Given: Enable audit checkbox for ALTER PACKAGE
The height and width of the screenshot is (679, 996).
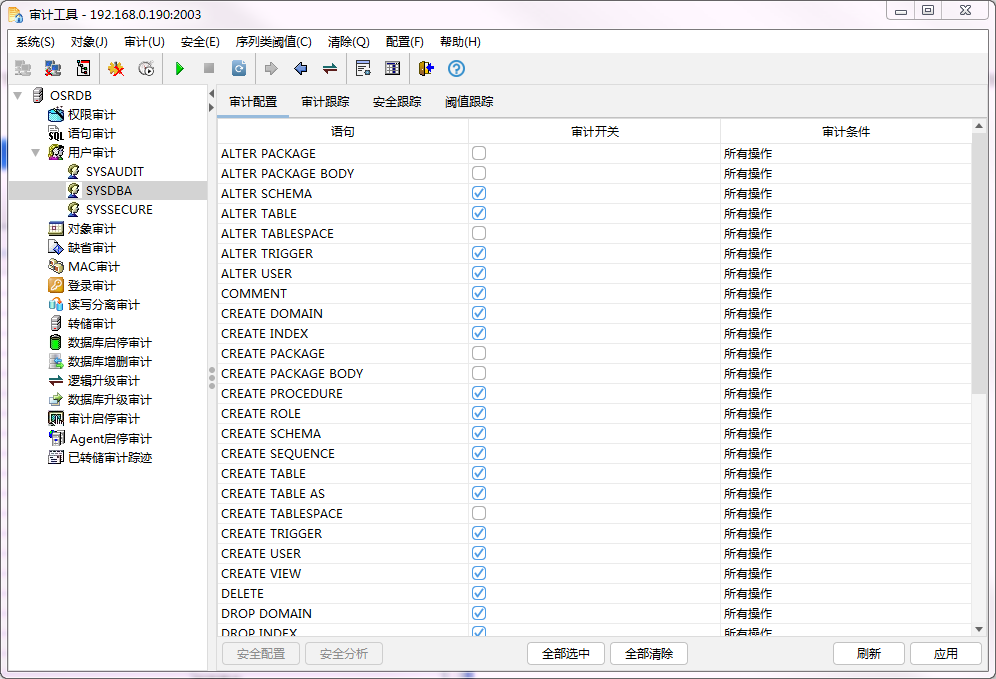Looking at the screenshot, I should point(479,153).
